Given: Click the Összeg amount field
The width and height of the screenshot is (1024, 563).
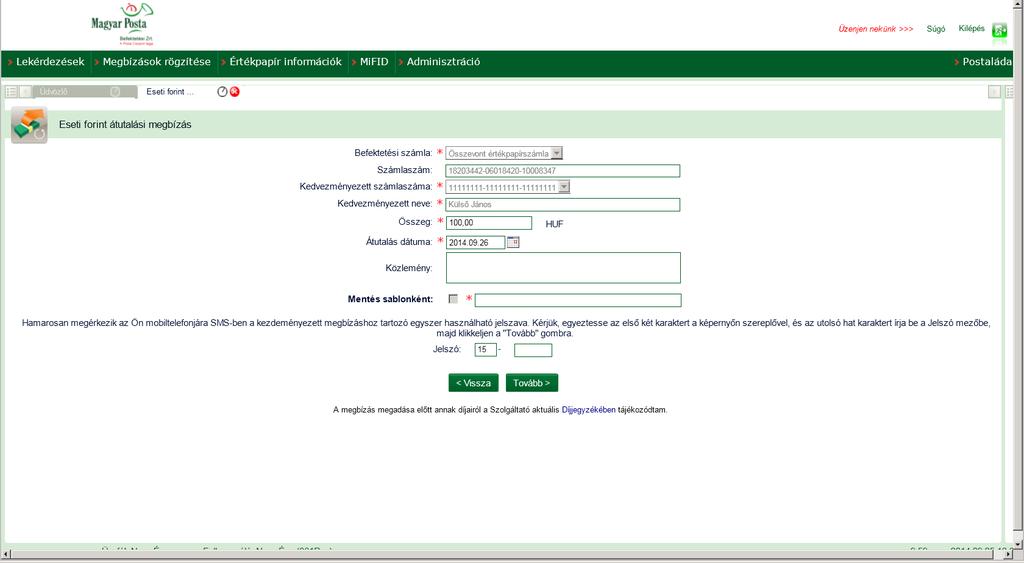Looking at the screenshot, I should 489,223.
